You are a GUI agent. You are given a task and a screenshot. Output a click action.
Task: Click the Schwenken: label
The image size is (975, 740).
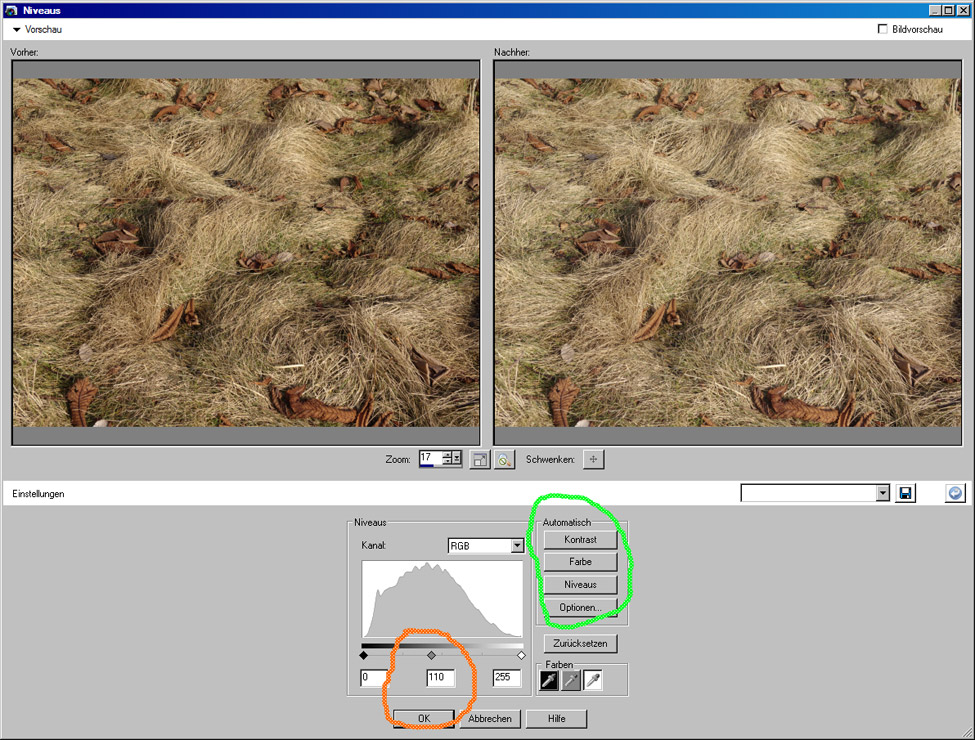[x=550, y=460]
